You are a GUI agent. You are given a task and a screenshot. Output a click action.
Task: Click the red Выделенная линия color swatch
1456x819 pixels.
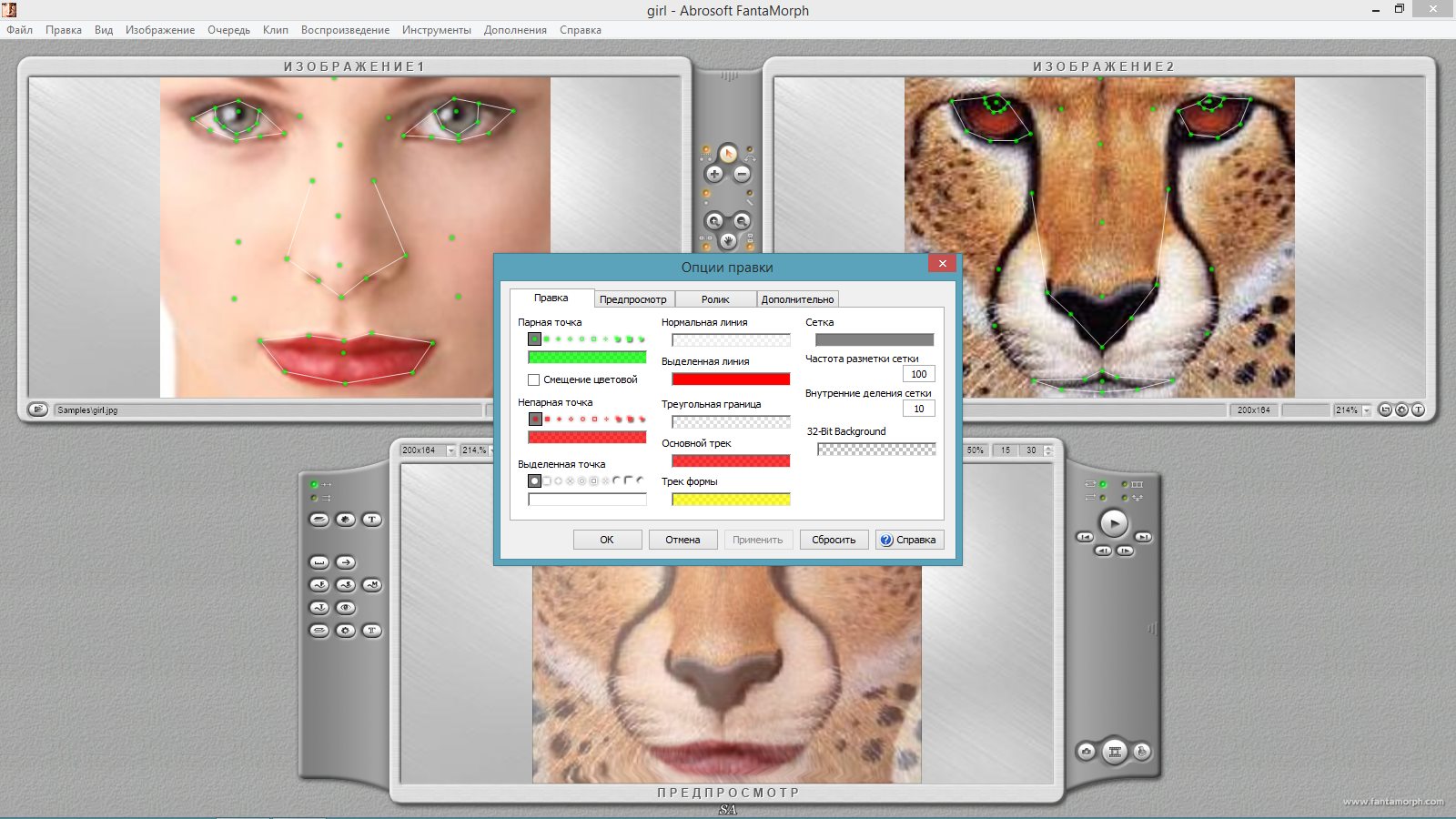tap(731, 379)
